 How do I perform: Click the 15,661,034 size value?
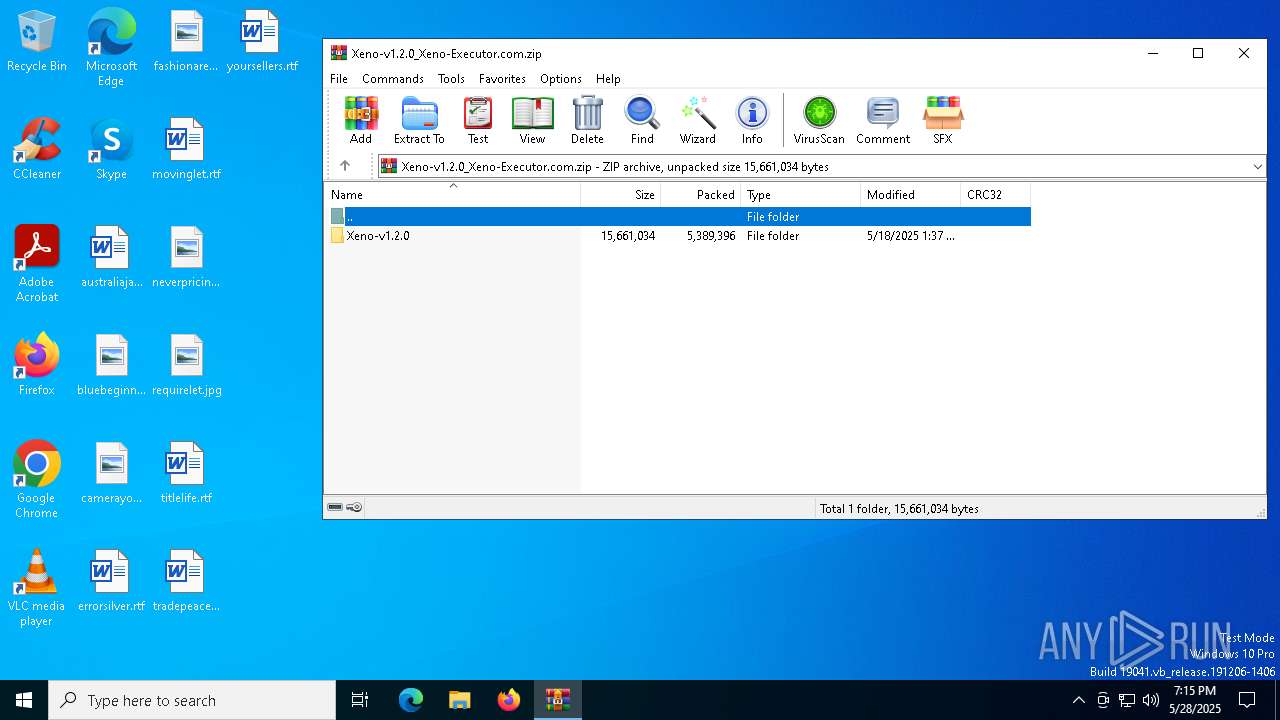coord(628,236)
